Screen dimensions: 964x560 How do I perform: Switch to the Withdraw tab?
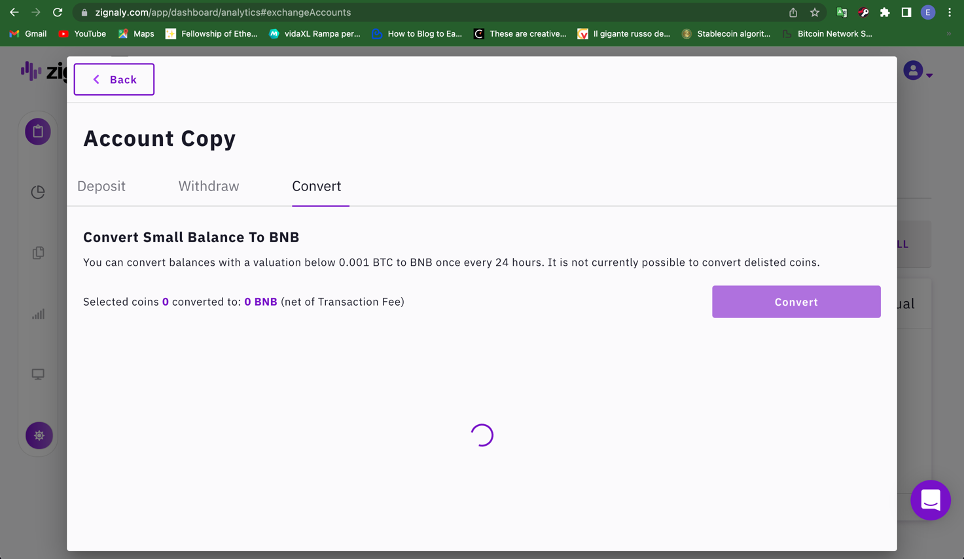tap(208, 186)
